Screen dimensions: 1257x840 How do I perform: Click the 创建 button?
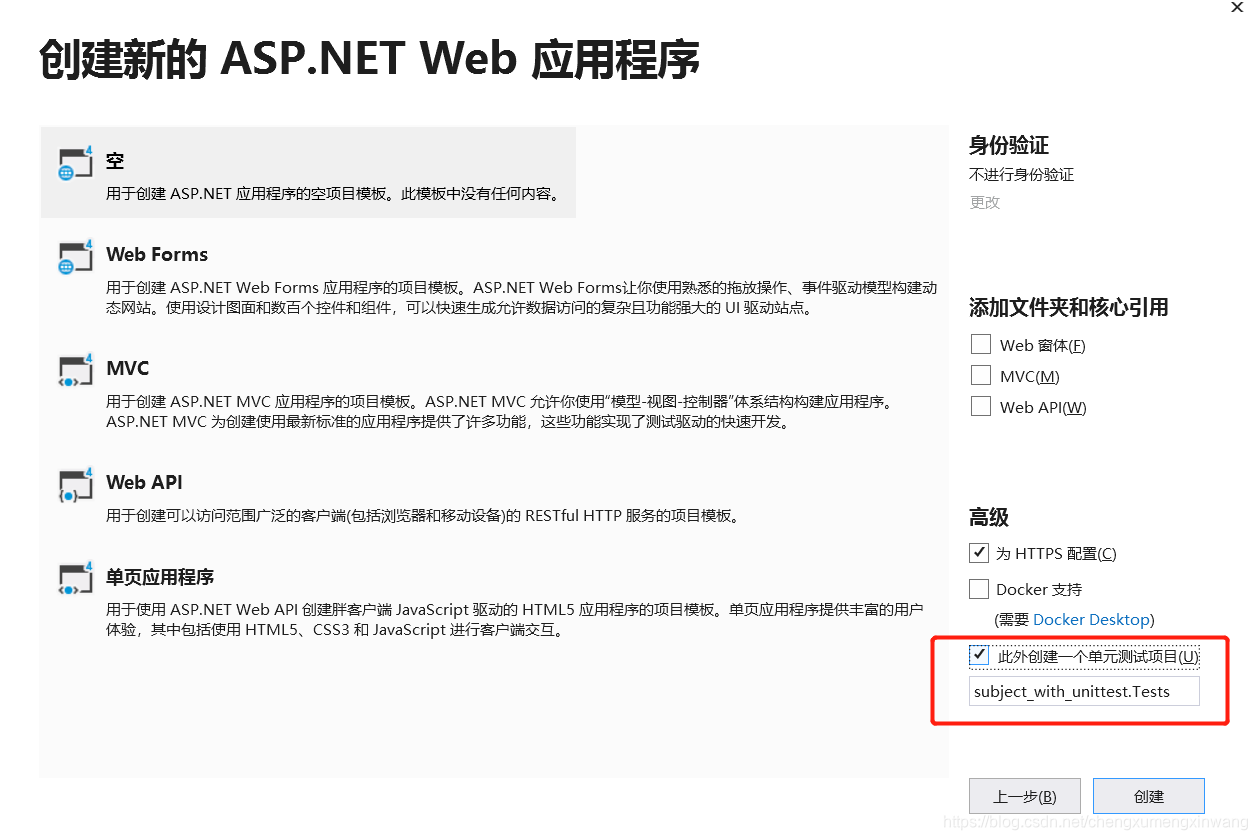tap(1148, 796)
